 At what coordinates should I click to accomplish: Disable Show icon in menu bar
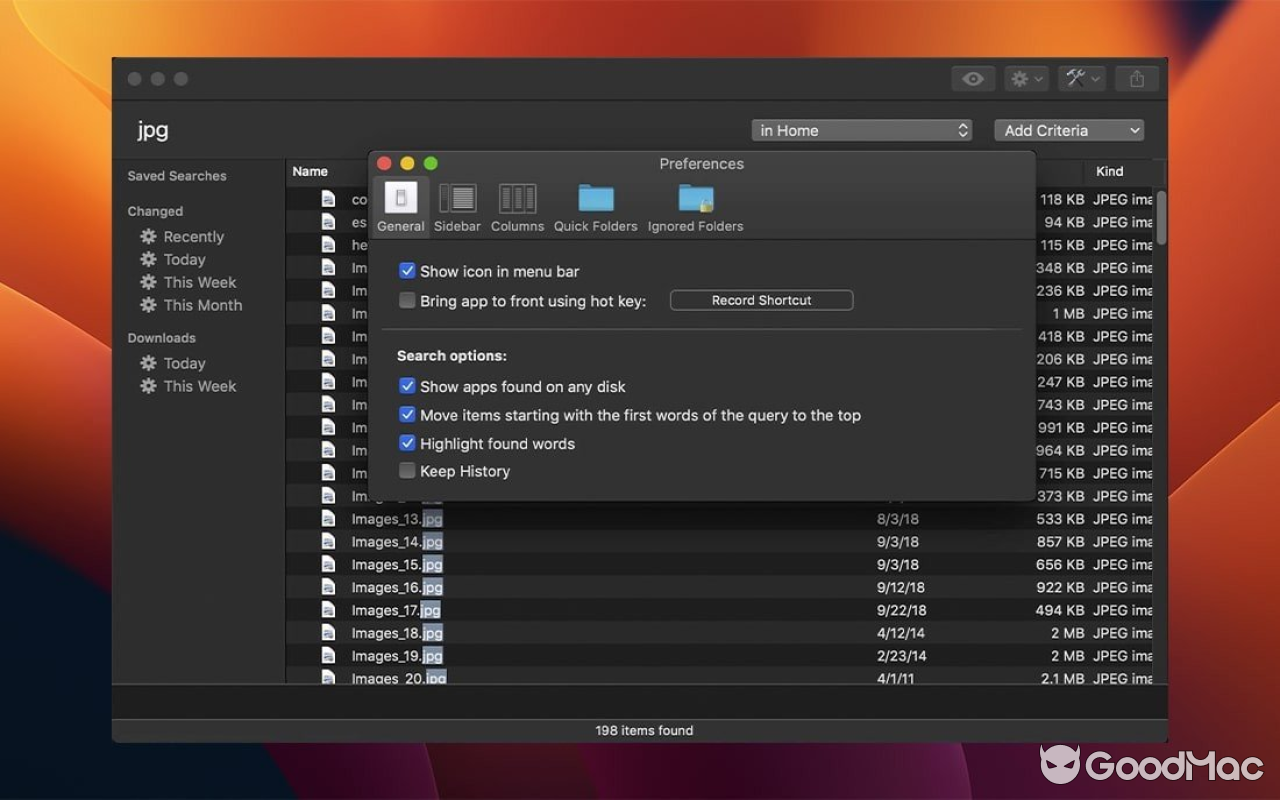tap(407, 270)
